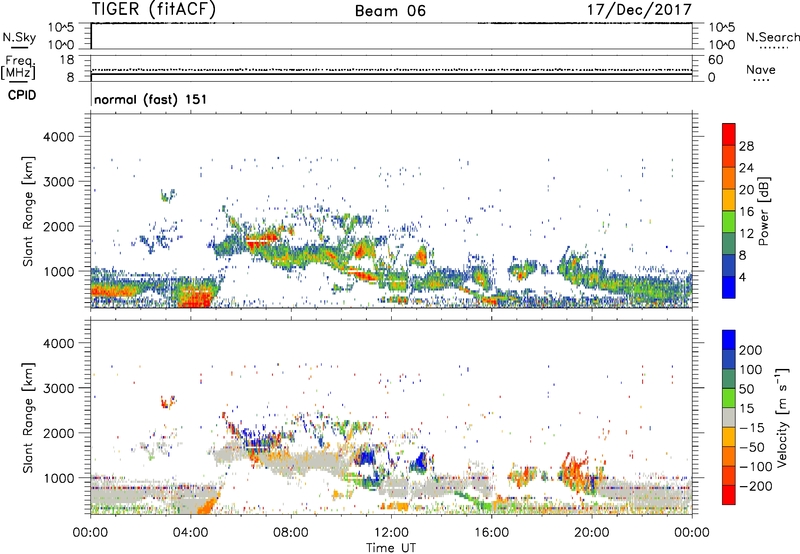Click the left 10^5 noise axis tick
Screen dimensions: 800x554
(x=61, y=28)
